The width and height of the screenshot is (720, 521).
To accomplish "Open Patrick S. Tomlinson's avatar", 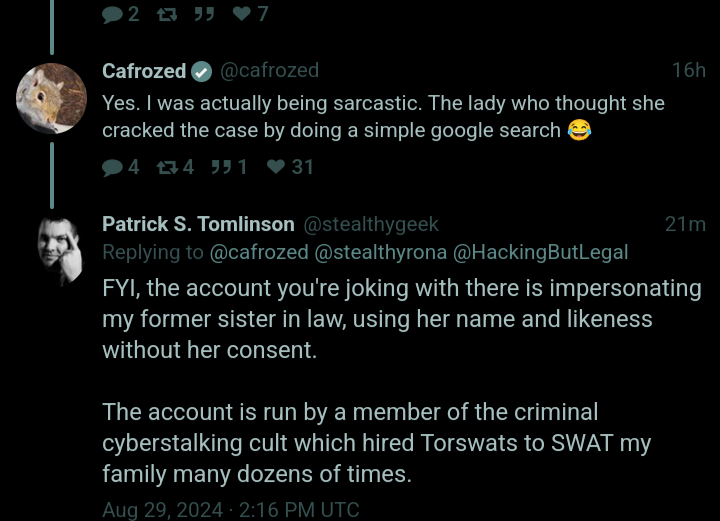I will (59, 252).
